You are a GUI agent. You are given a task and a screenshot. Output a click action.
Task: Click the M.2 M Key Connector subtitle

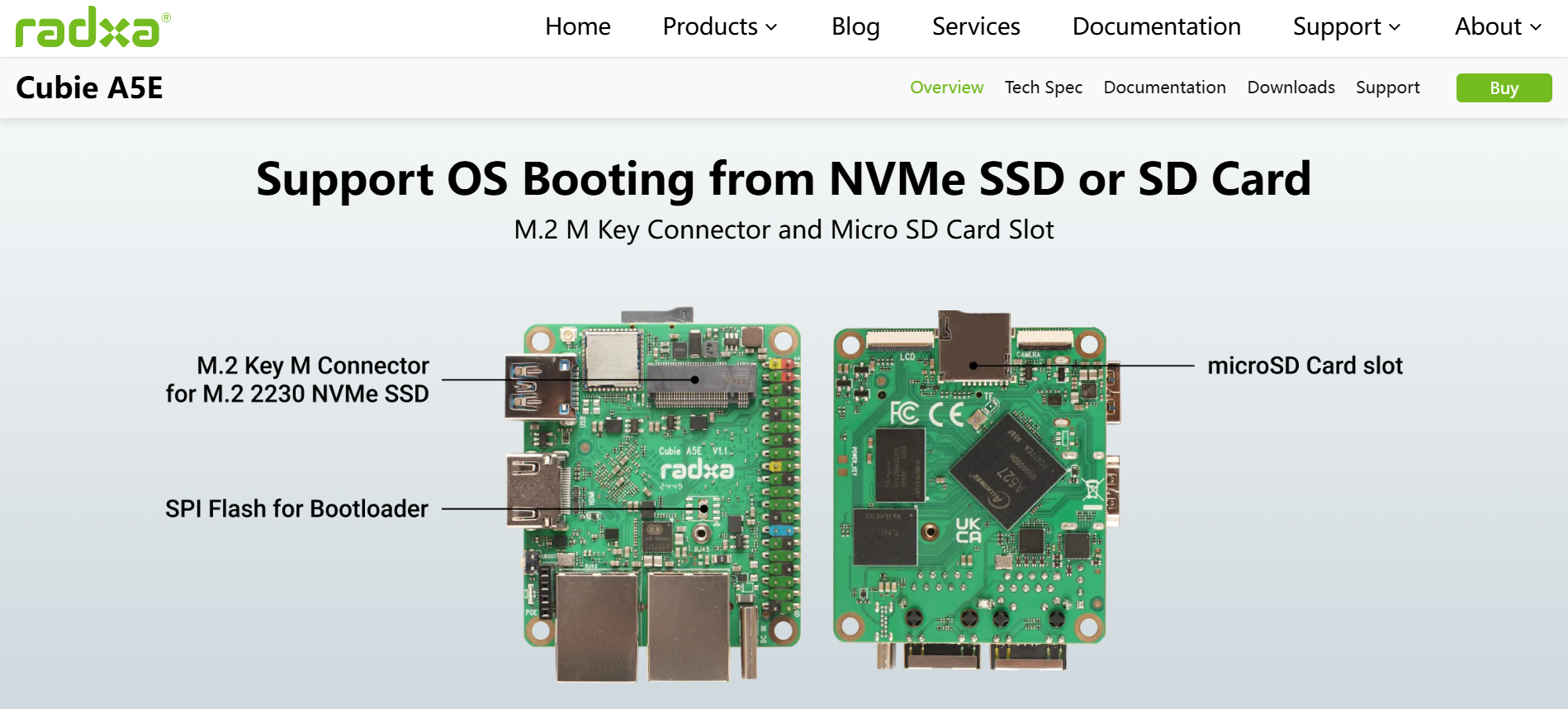[784, 229]
